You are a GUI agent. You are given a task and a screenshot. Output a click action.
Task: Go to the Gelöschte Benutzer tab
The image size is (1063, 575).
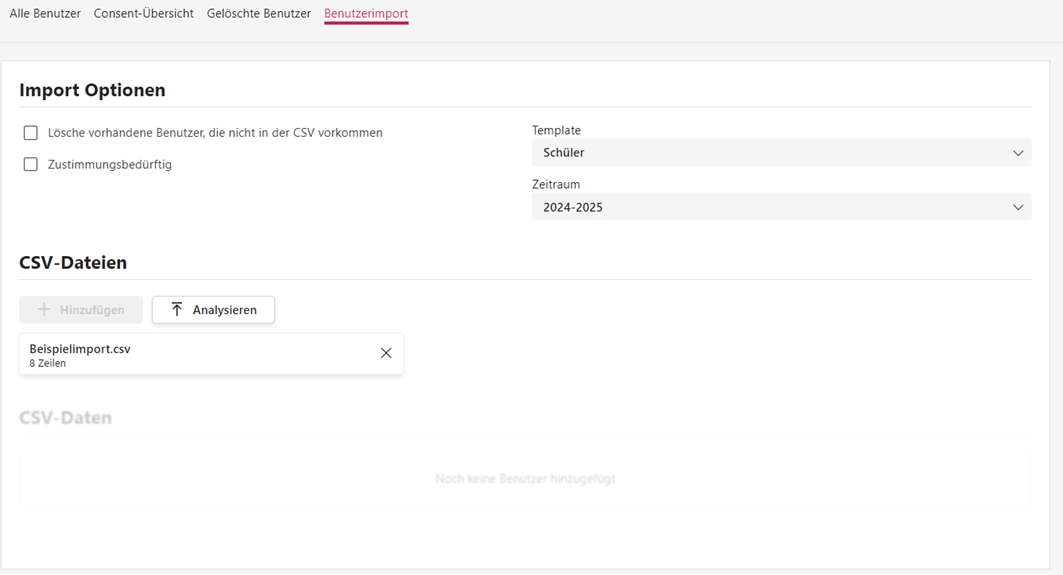[x=259, y=14]
